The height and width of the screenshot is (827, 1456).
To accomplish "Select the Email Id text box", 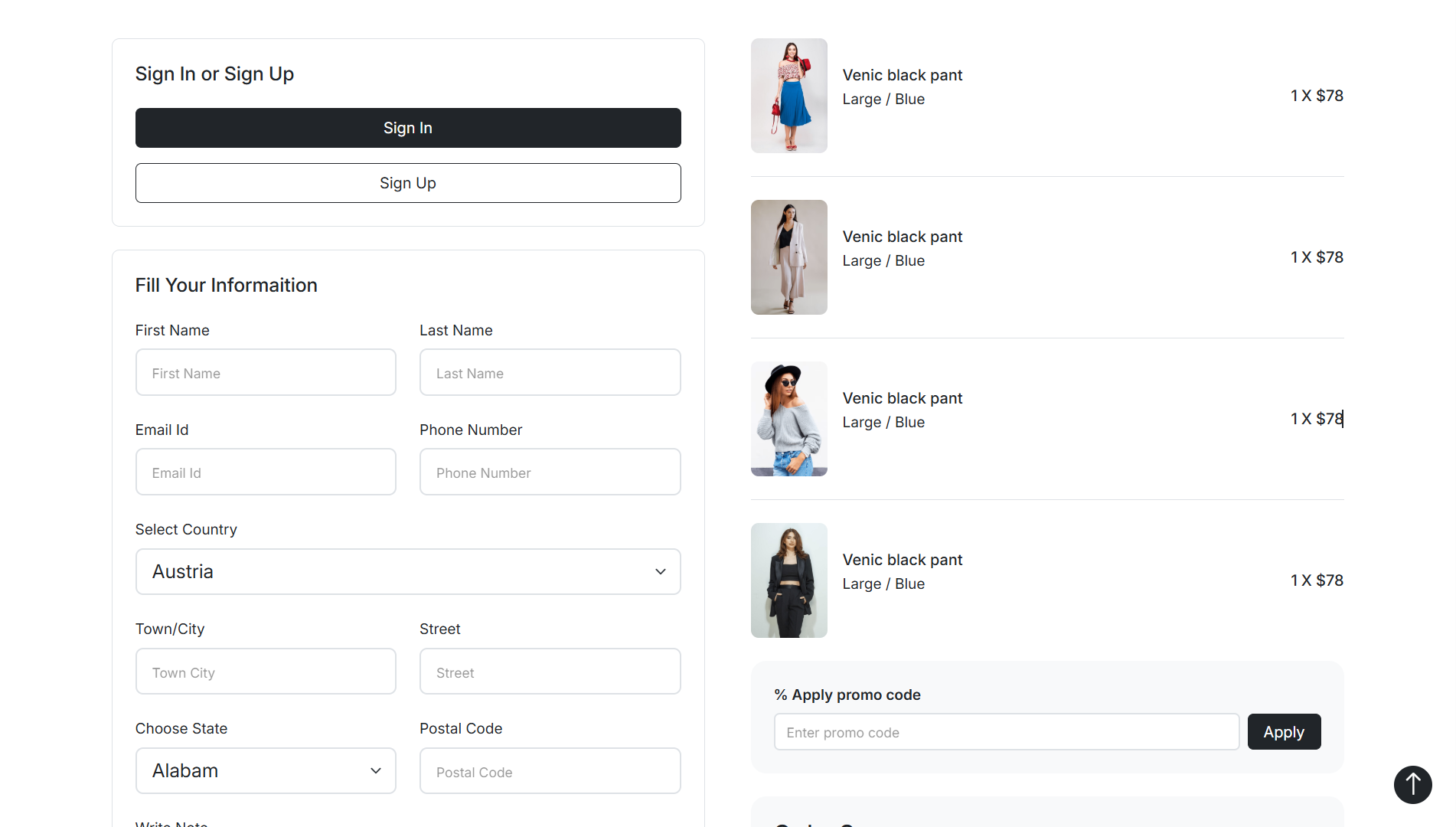I will coord(266,472).
